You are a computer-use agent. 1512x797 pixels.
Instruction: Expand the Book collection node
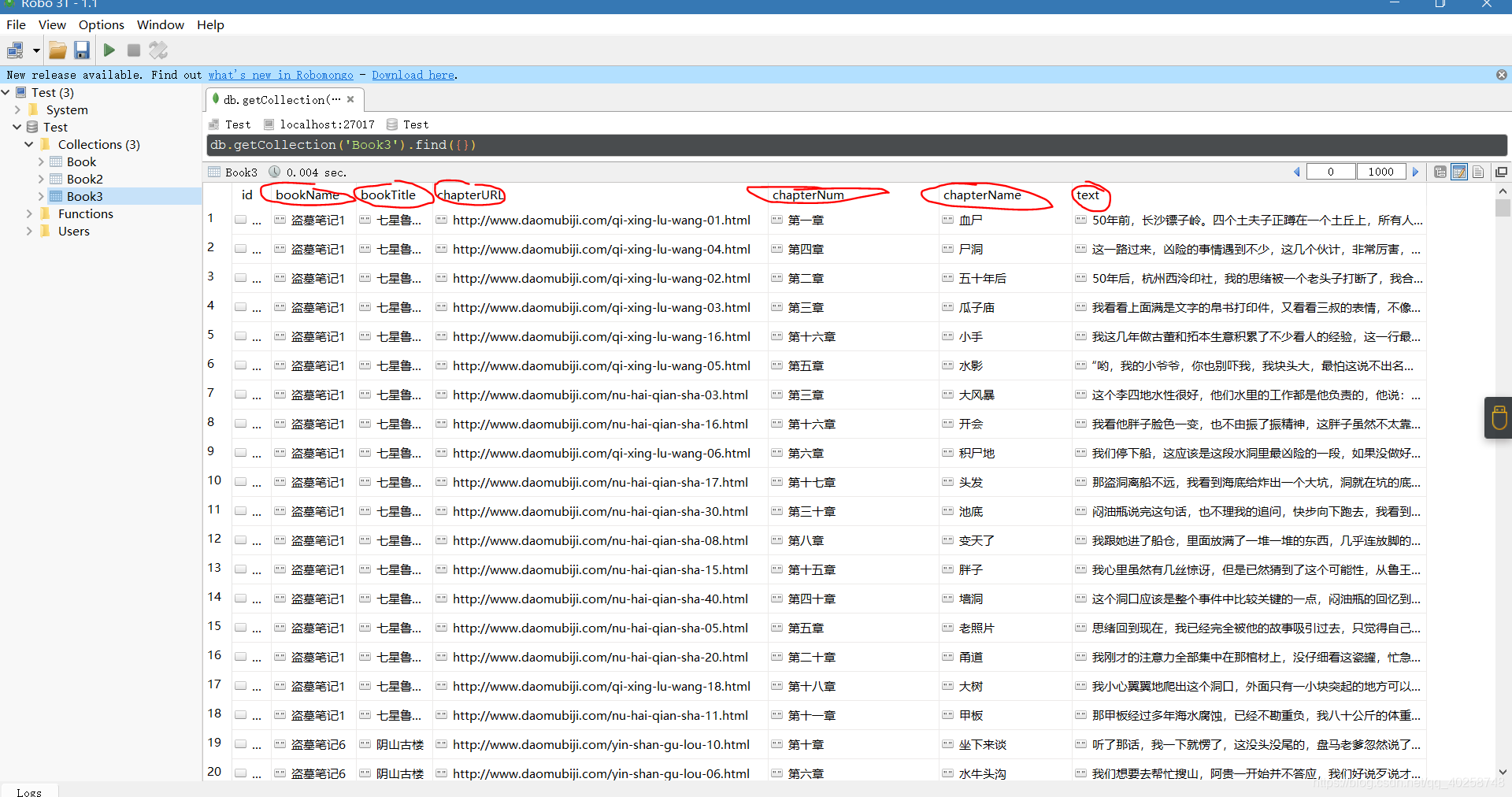pos(41,161)
